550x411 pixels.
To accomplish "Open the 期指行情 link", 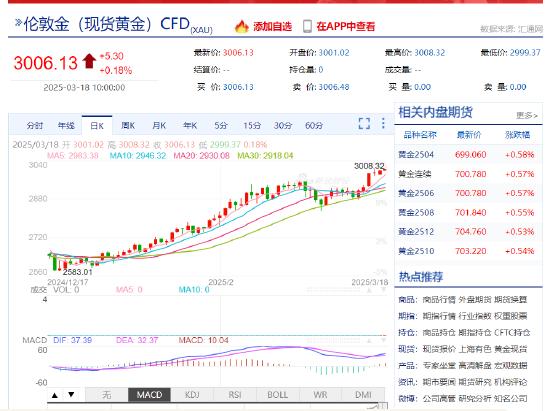I will coord(439,316).
